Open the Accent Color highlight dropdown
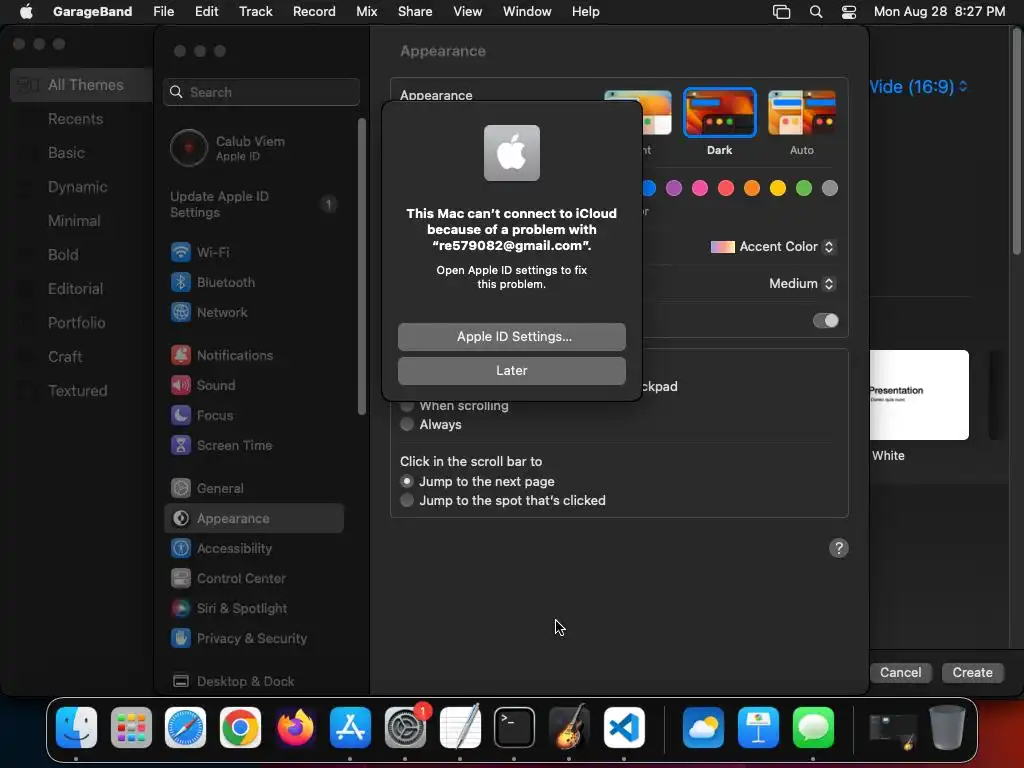 pos(773,247)
